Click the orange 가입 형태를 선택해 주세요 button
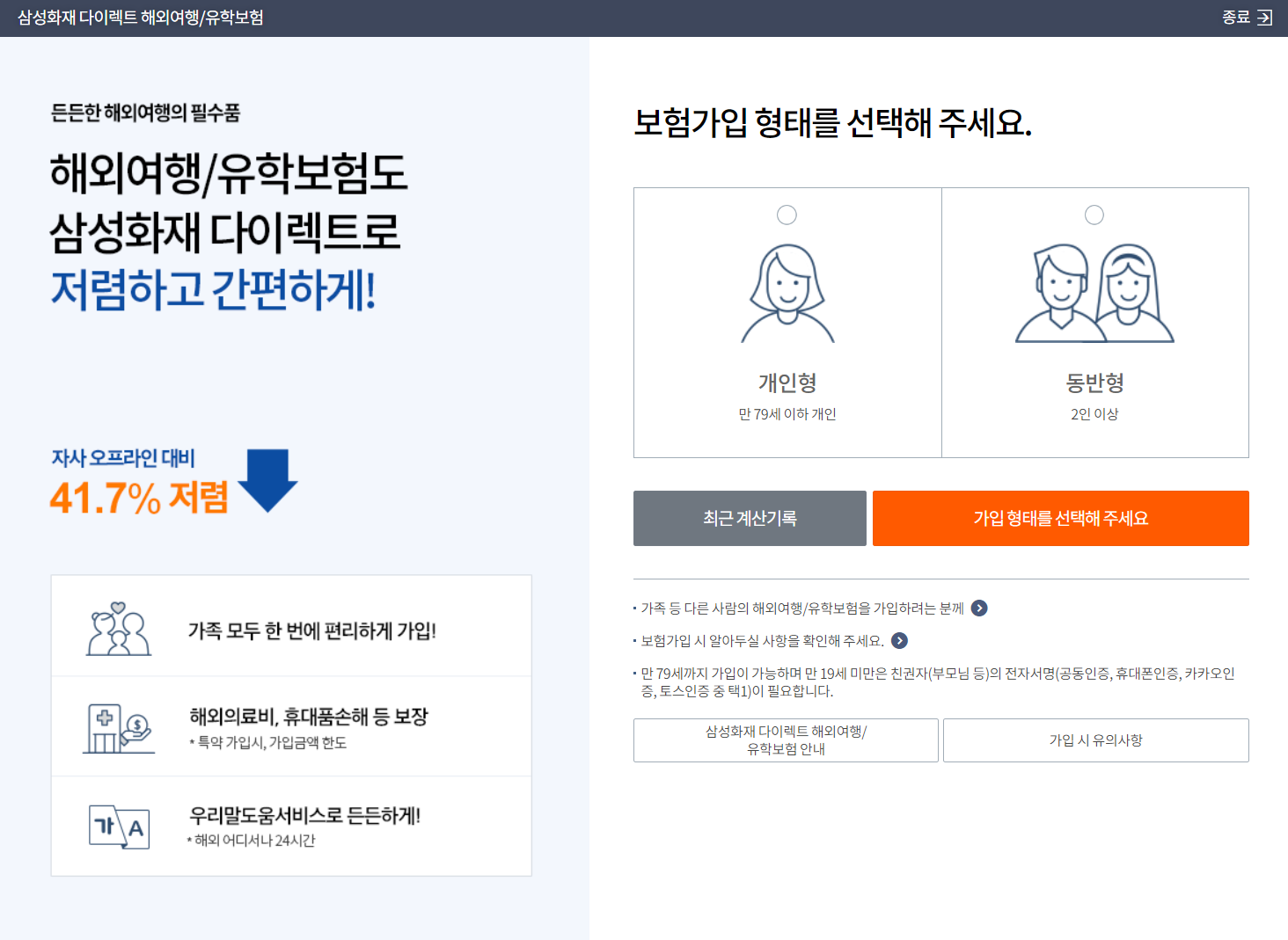Screen dimensions: 1288x940 (x=1060, y=518)
